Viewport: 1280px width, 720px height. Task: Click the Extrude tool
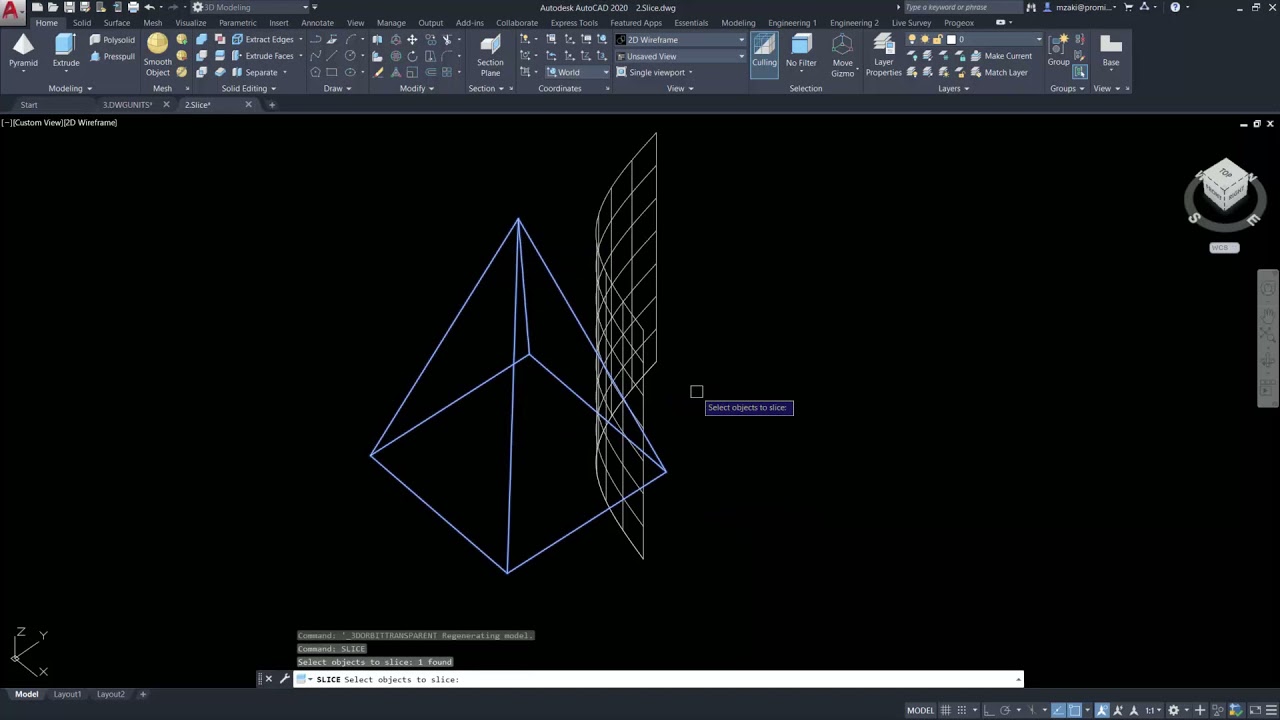click(66, 51)
